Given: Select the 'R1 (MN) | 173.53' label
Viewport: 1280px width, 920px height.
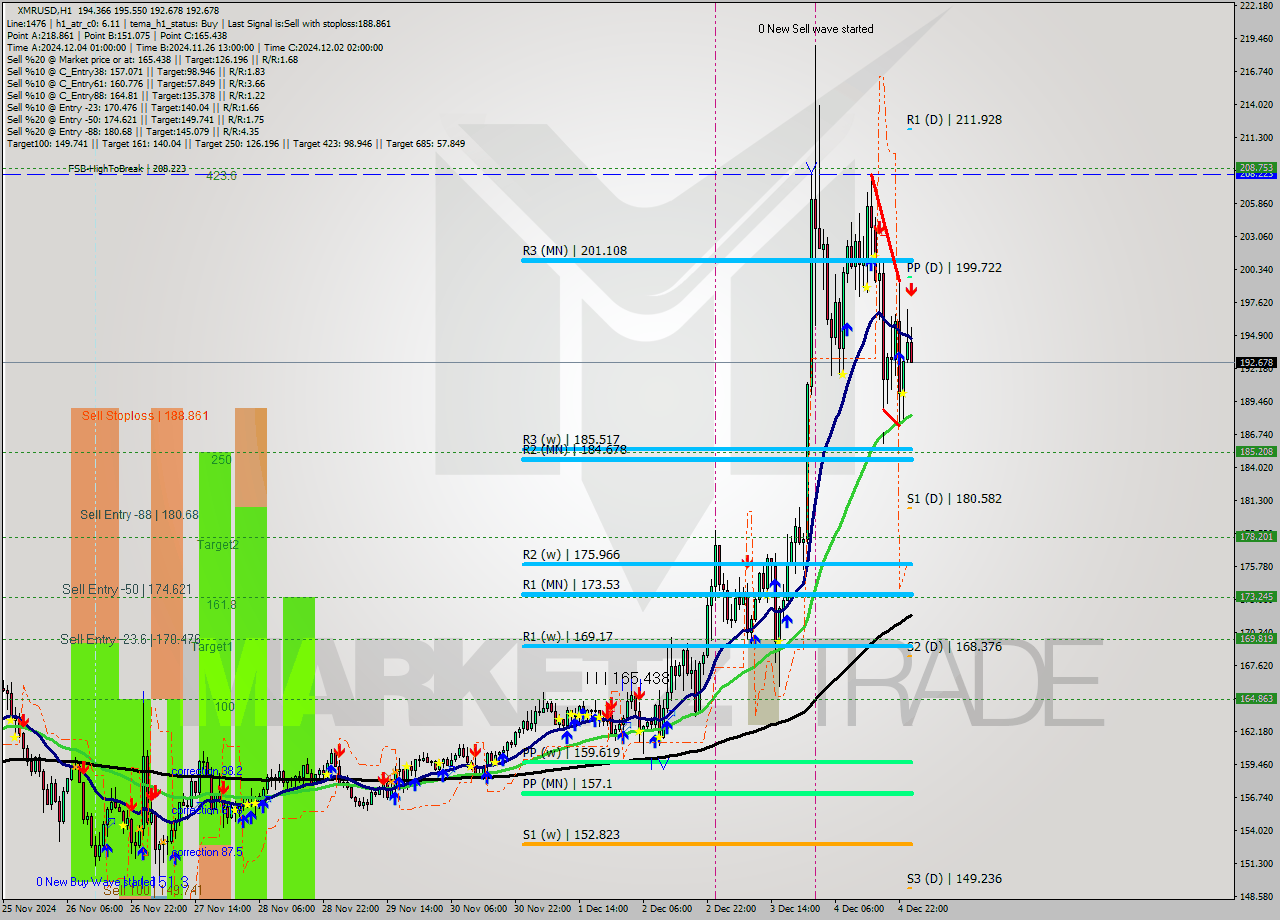Looking at the screenshot, I should pos(571,584).
